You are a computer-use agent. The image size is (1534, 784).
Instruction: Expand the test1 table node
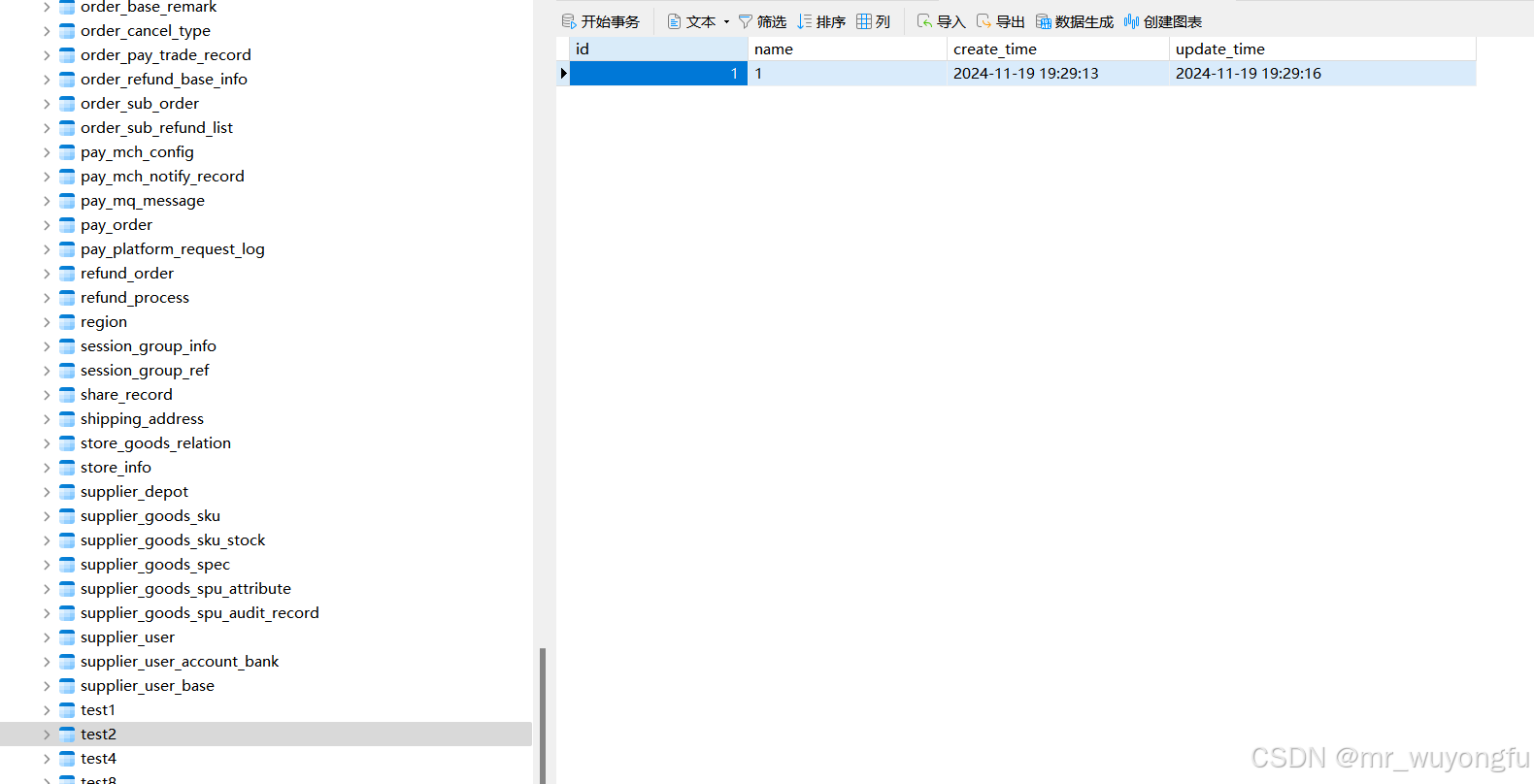coord(47,710)
